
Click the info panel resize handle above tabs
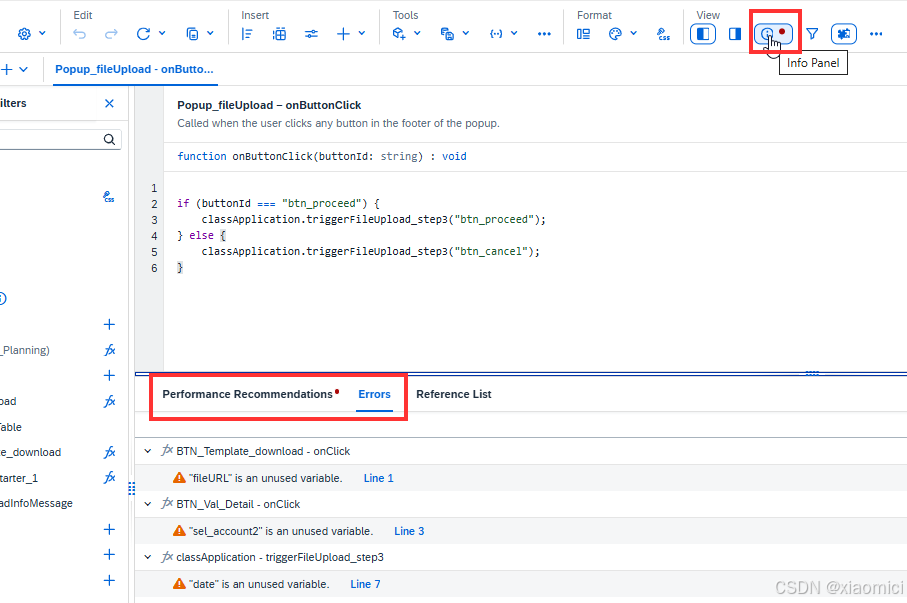click(x=812, y=373)
